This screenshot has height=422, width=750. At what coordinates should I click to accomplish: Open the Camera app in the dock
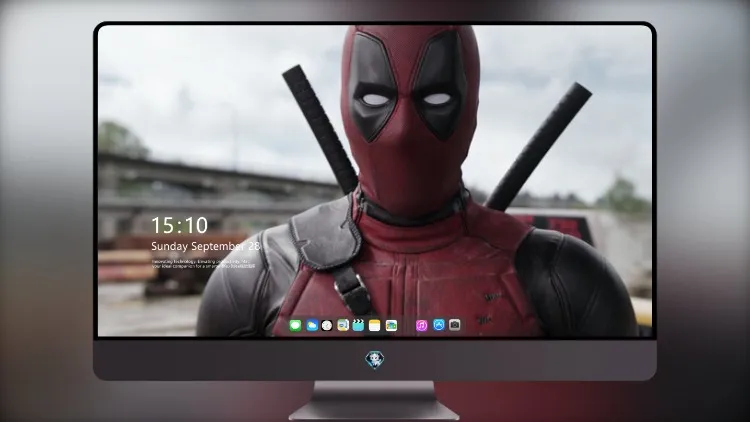[x=454, y=325]
